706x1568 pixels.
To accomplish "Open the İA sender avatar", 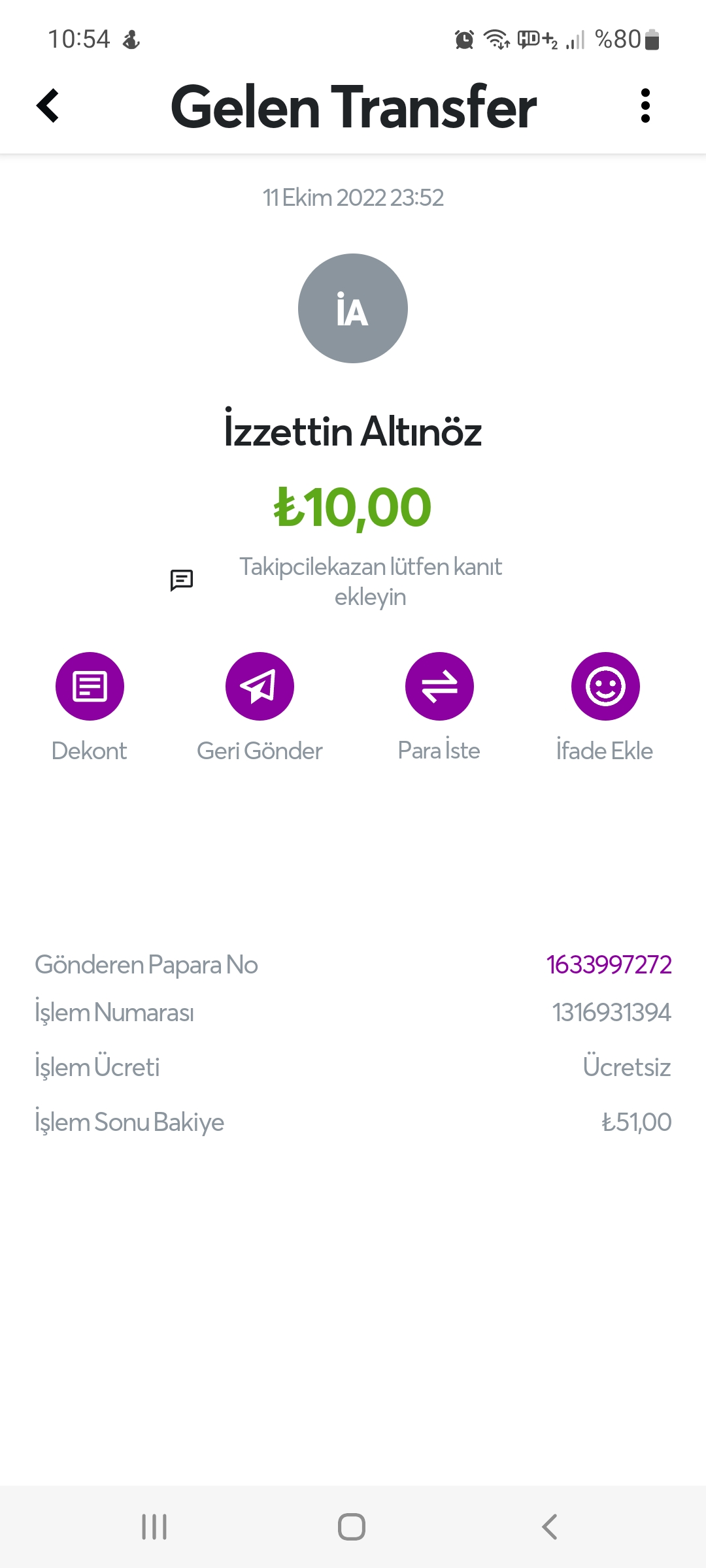I will [353, 308].
